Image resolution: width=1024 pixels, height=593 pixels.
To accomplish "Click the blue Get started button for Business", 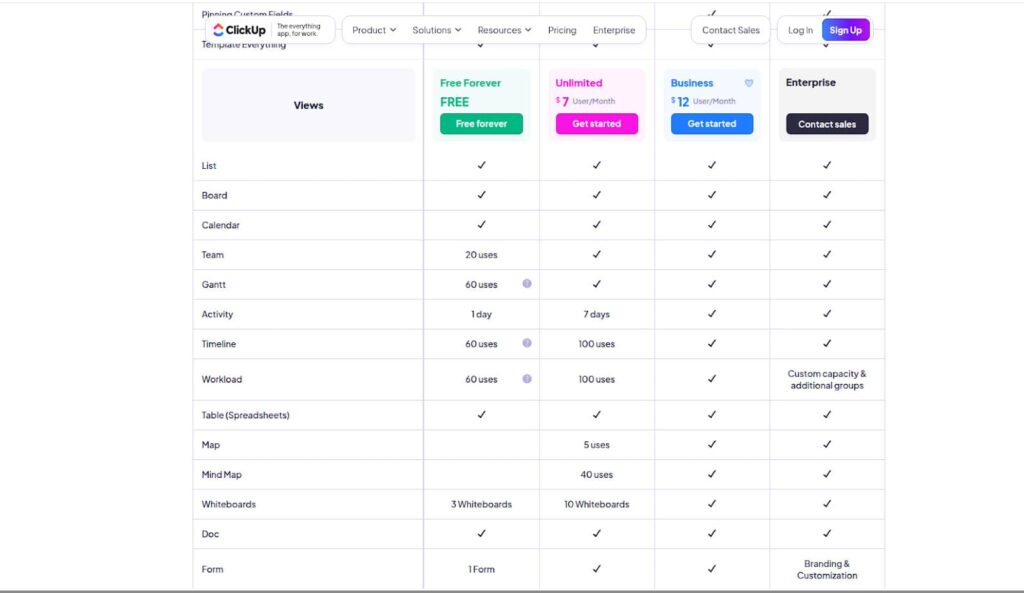I will [x=712, y=124].
